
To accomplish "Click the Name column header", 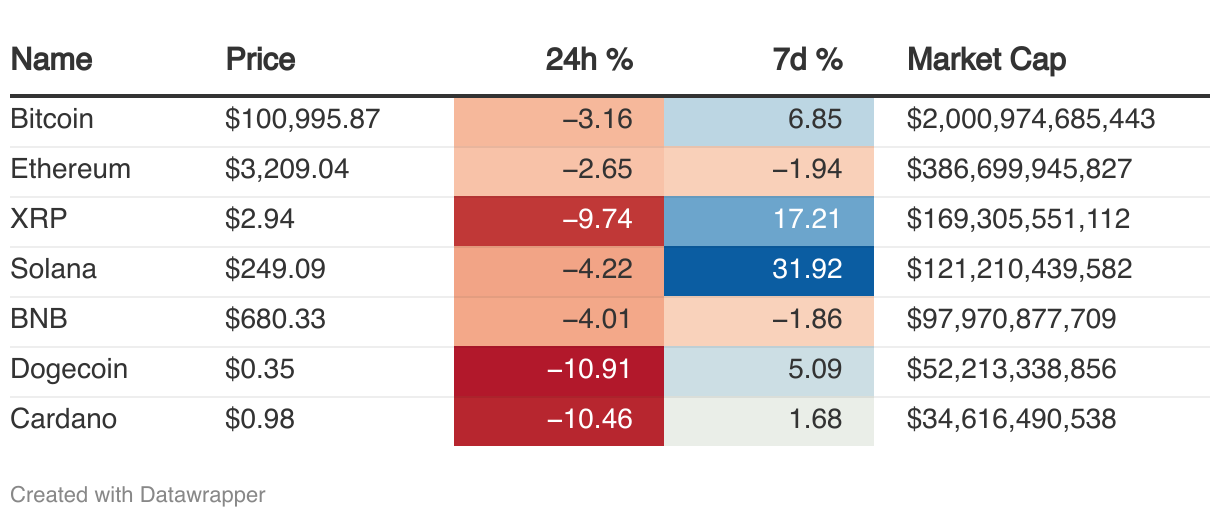I will 51,60.
